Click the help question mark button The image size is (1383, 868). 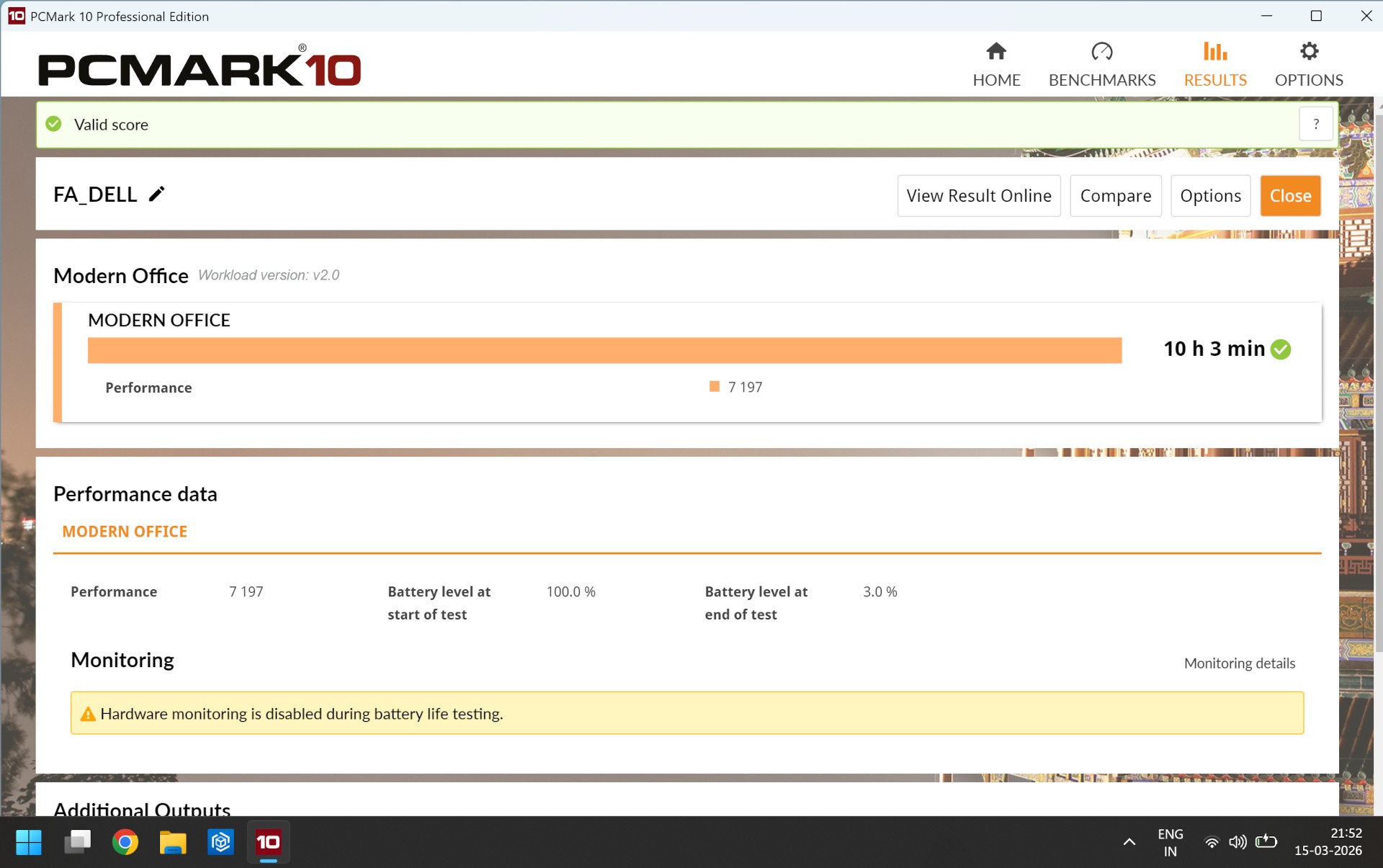point(1315,124)
